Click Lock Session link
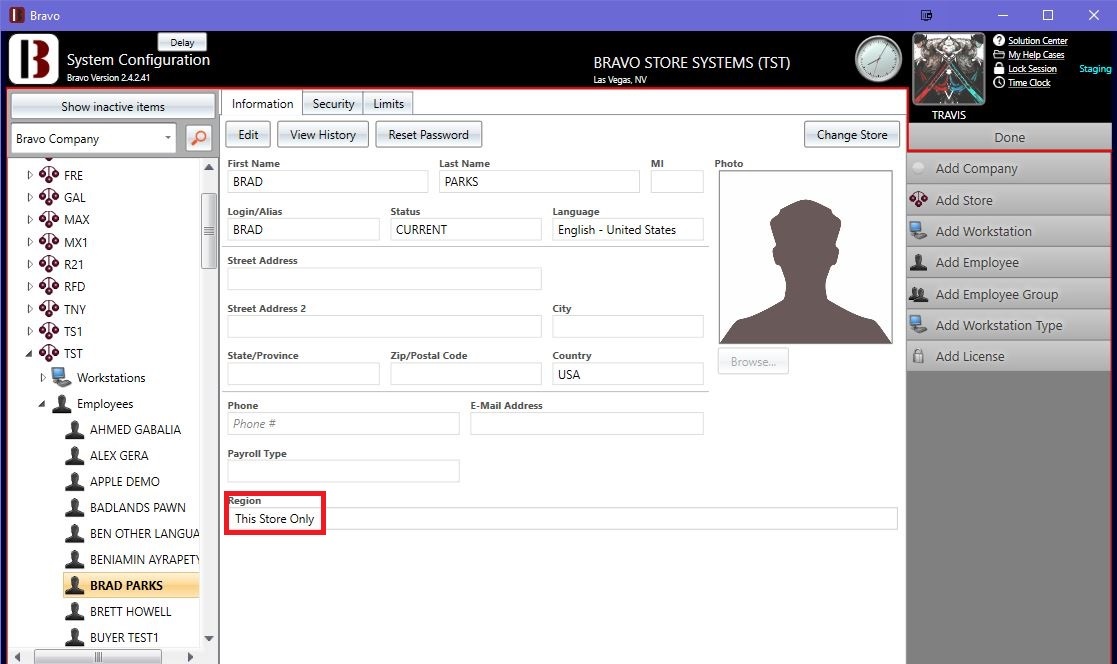1117x664 pixels. pyautogui.click(x=1032, y=69)
